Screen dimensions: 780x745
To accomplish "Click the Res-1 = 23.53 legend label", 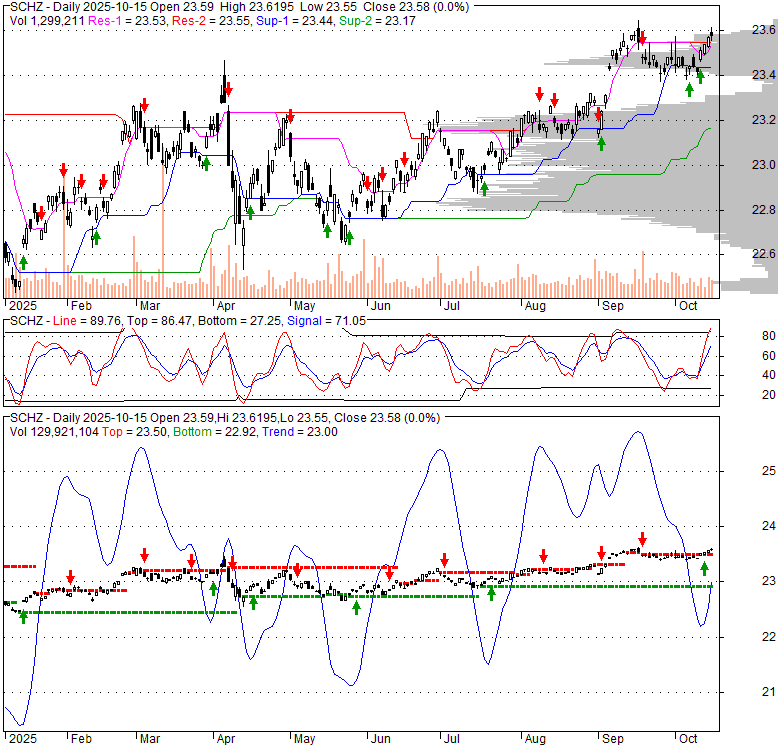I will pos(128,21).
